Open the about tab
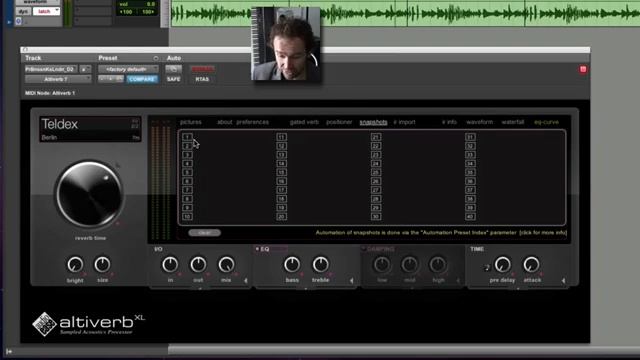 tap(224, 122)
